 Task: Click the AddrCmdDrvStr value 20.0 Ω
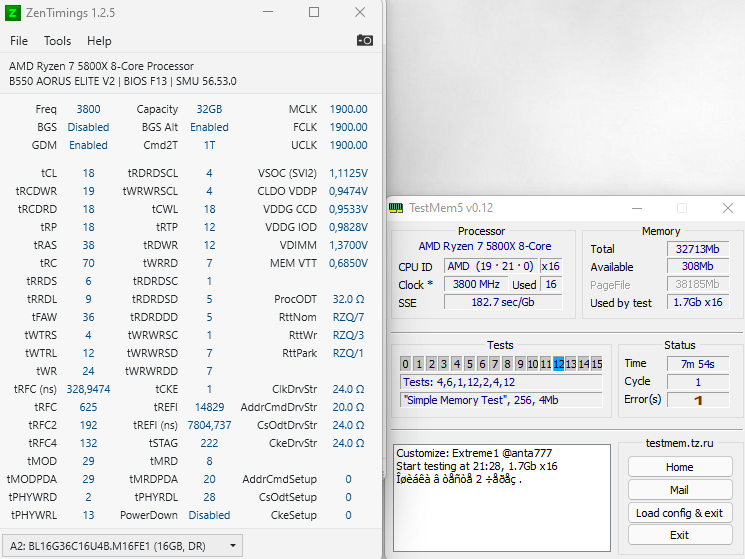(x=348, y=407)
